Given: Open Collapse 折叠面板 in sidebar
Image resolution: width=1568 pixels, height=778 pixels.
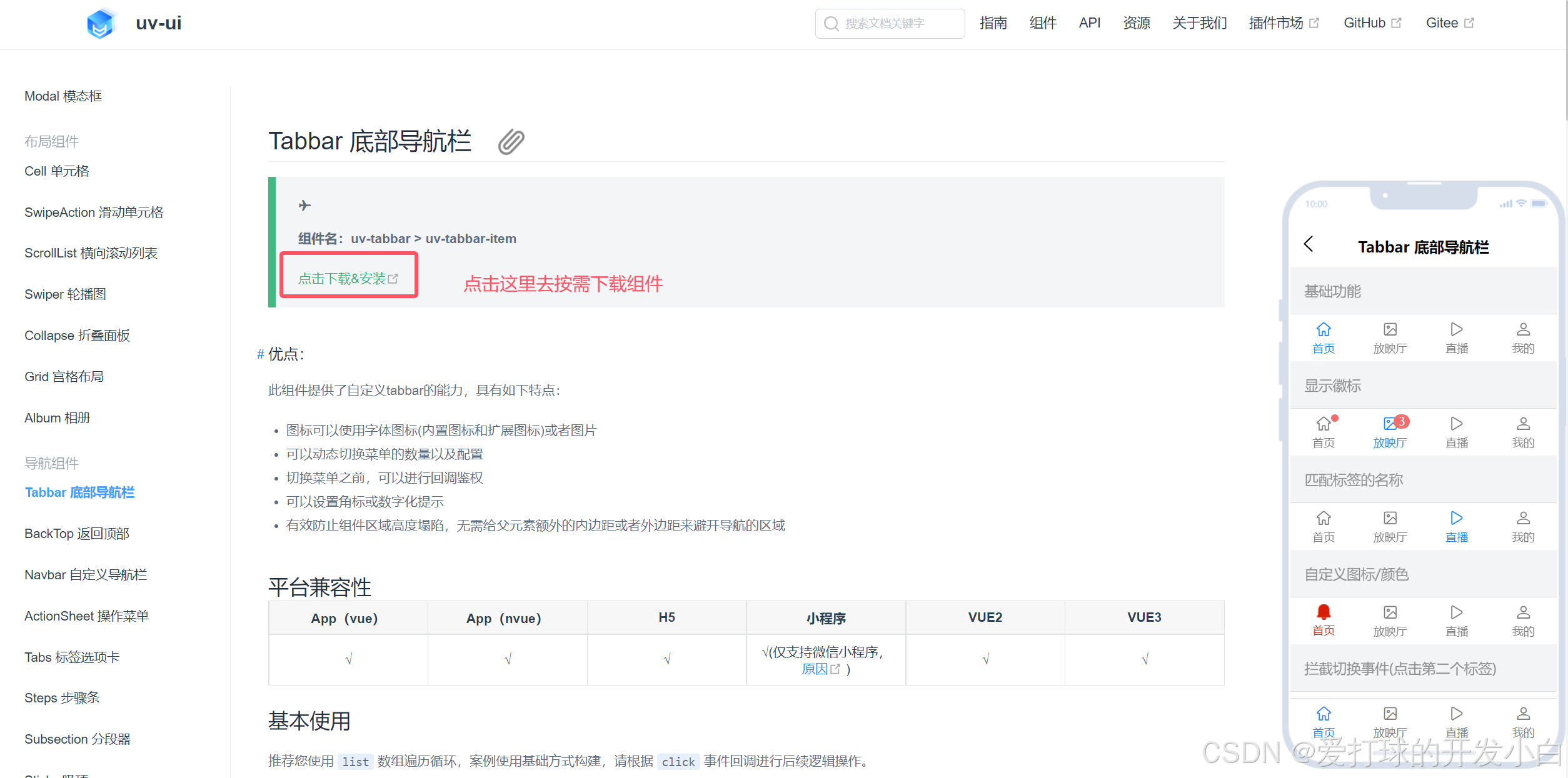Looking at the screenshot, I should pyautogui.click(x=77, y=336).
